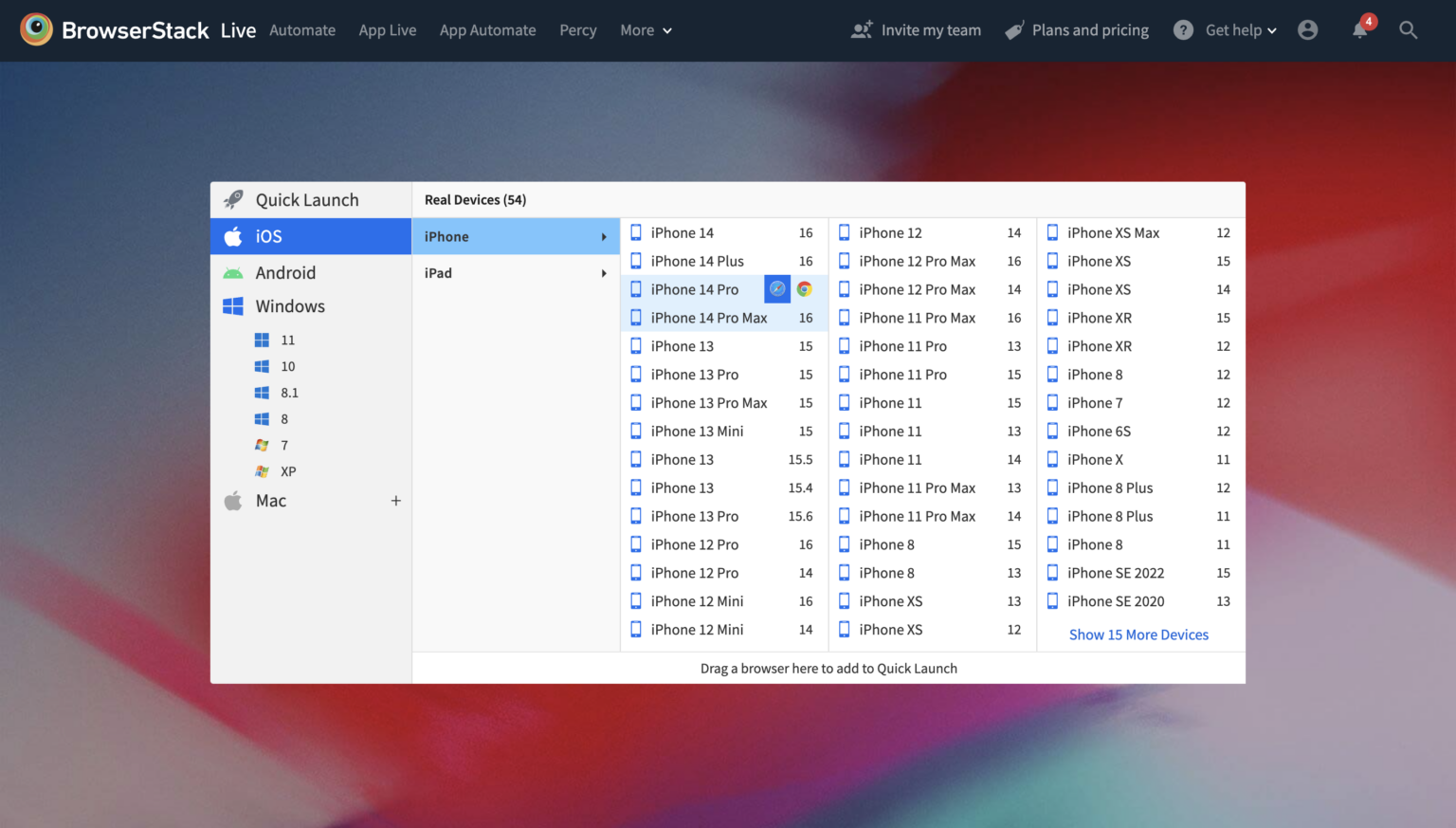
Task: Click the Invite my team button
Action: [916, 29]
